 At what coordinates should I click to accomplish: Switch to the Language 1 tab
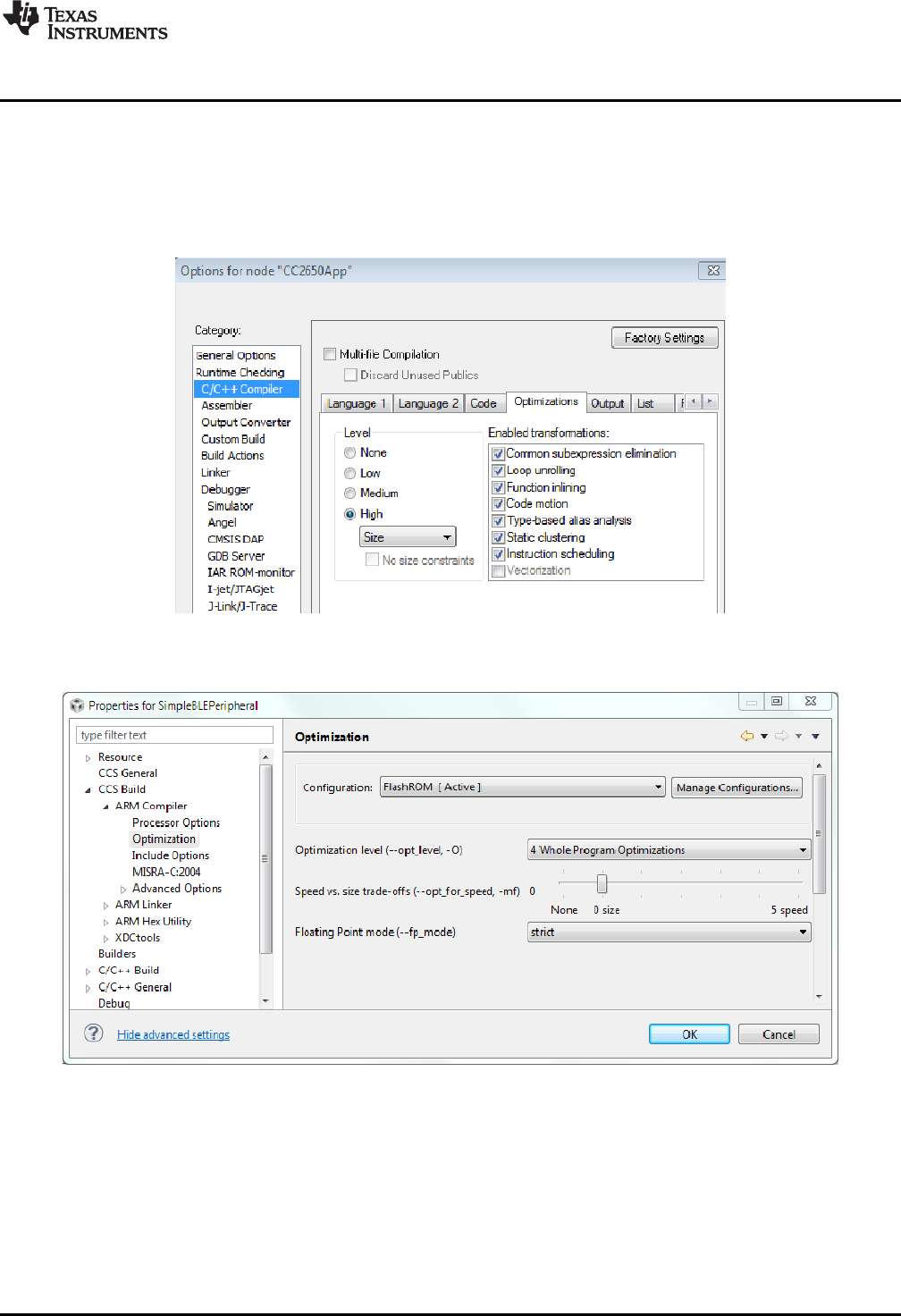click(357, 403)
